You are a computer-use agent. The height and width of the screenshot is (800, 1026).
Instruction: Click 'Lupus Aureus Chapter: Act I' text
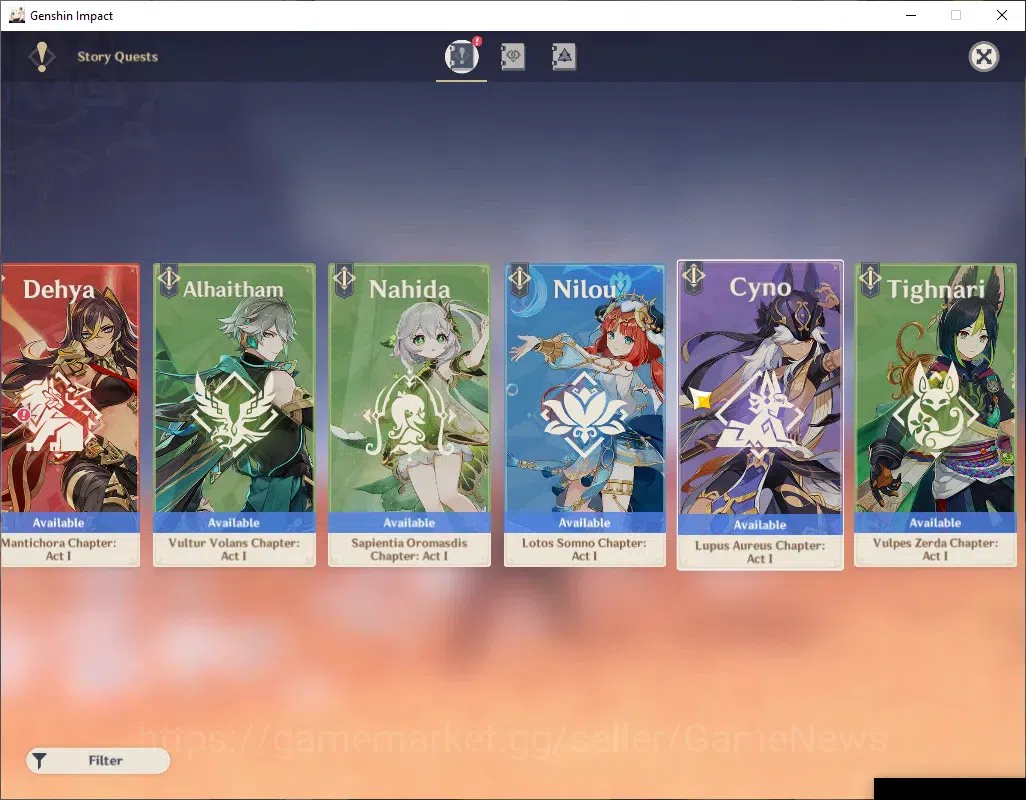click(760, 552)
